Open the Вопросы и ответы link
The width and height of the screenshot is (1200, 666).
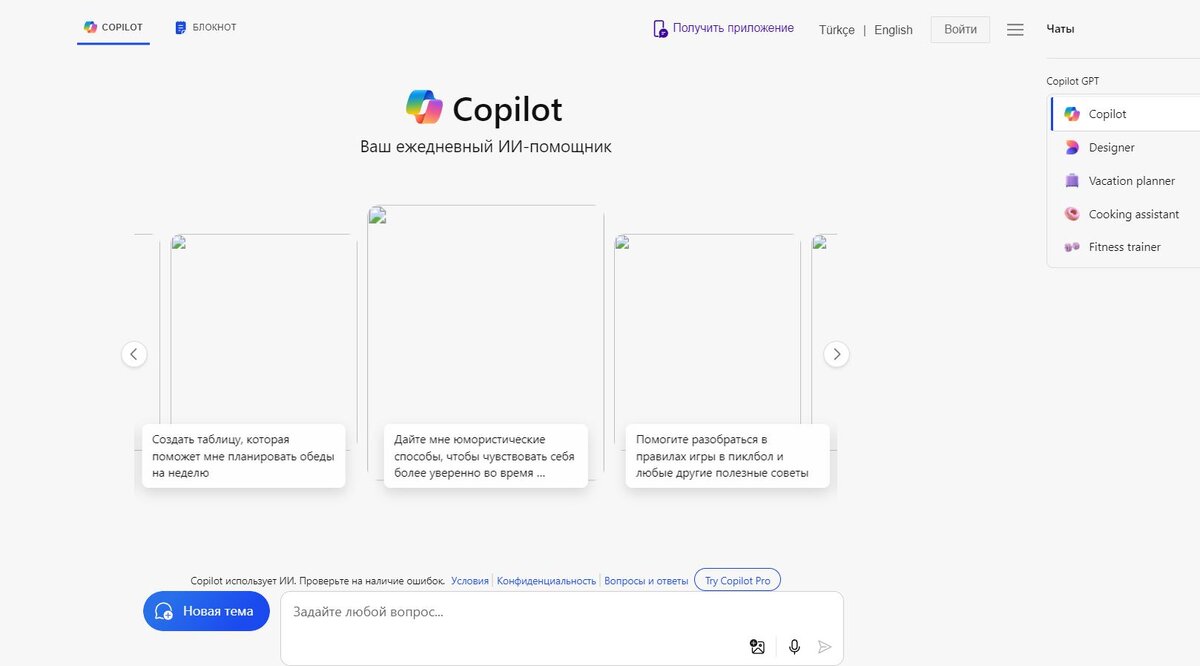(647, 580)
